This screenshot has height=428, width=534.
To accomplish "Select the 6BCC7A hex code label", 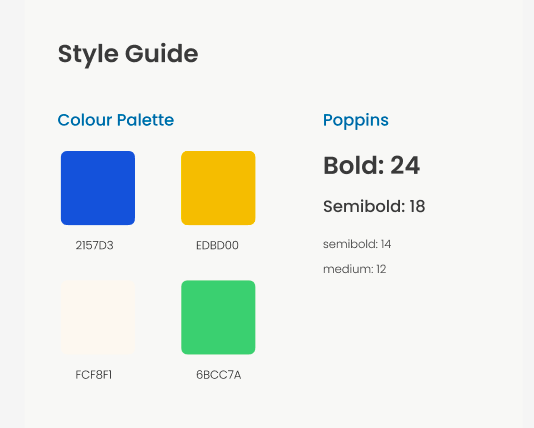I will [x=219, y=375].
